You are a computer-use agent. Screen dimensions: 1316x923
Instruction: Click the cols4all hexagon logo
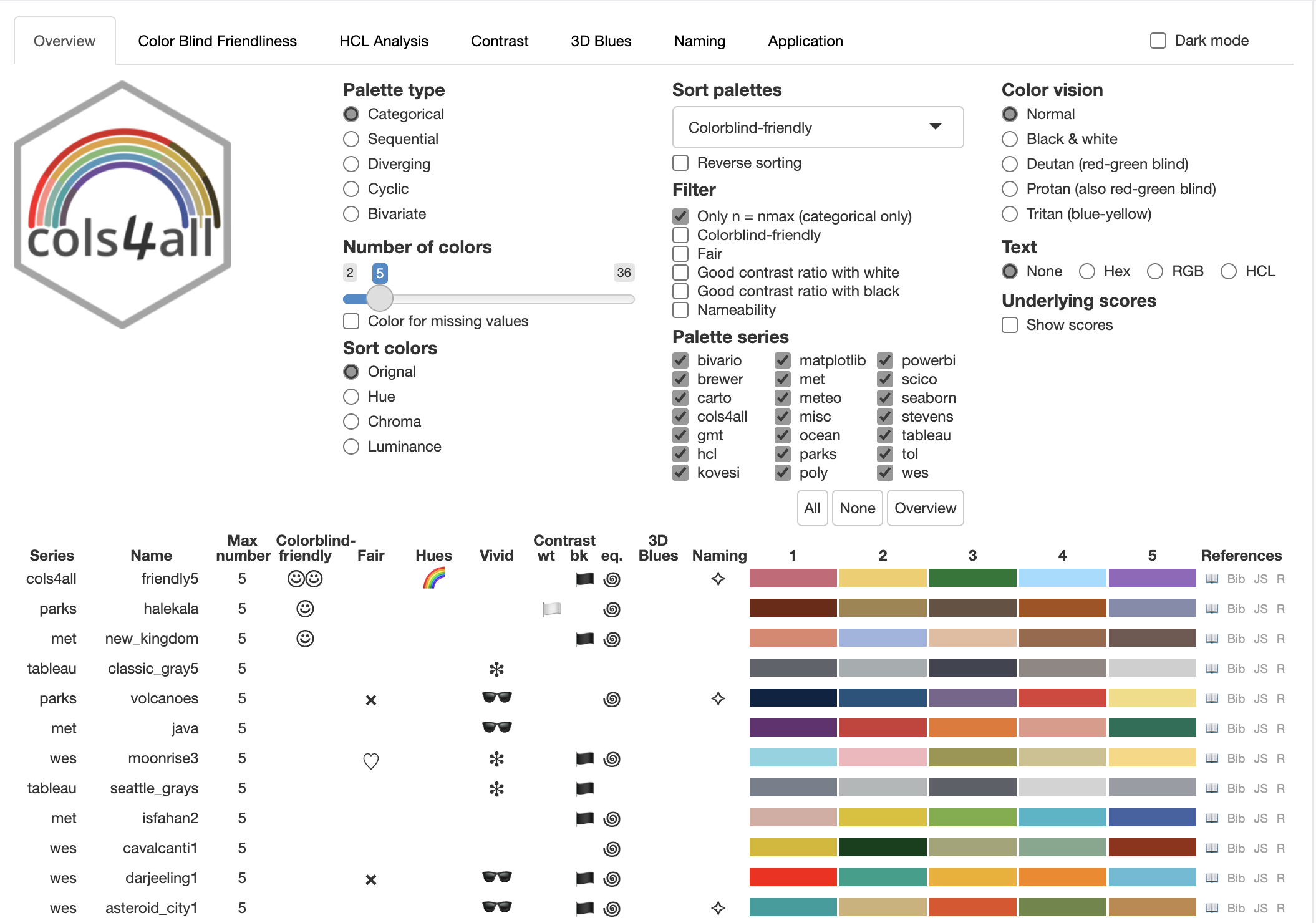pyautogui.click(x=123, y=204)
